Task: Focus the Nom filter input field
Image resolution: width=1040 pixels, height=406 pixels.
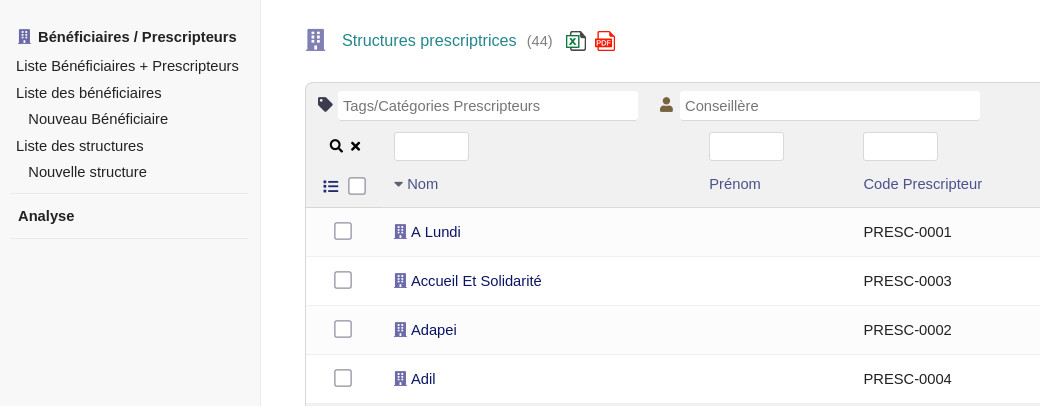Action: [x=431, y=147]
